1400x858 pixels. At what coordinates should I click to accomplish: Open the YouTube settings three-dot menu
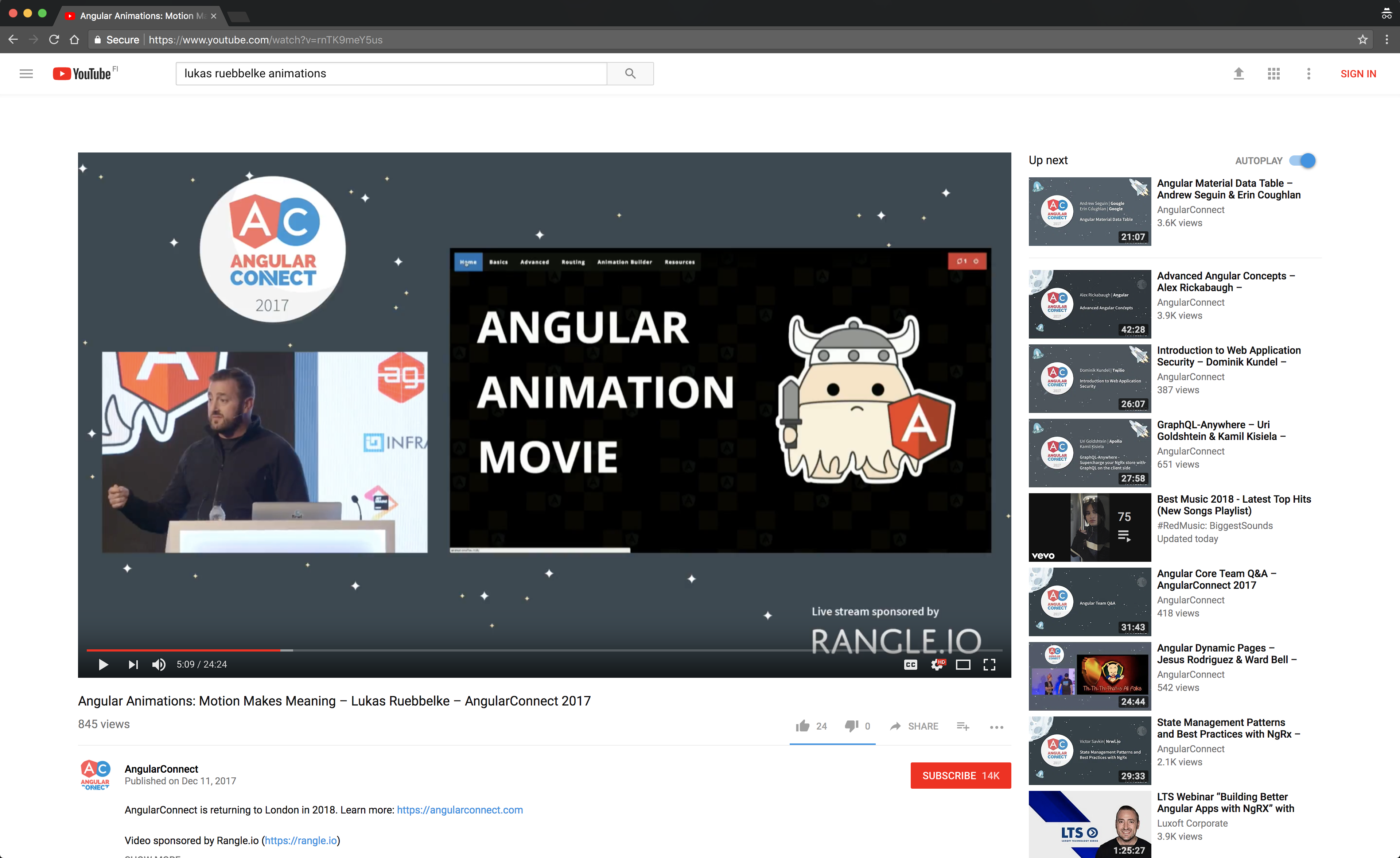click(1308, 73)
